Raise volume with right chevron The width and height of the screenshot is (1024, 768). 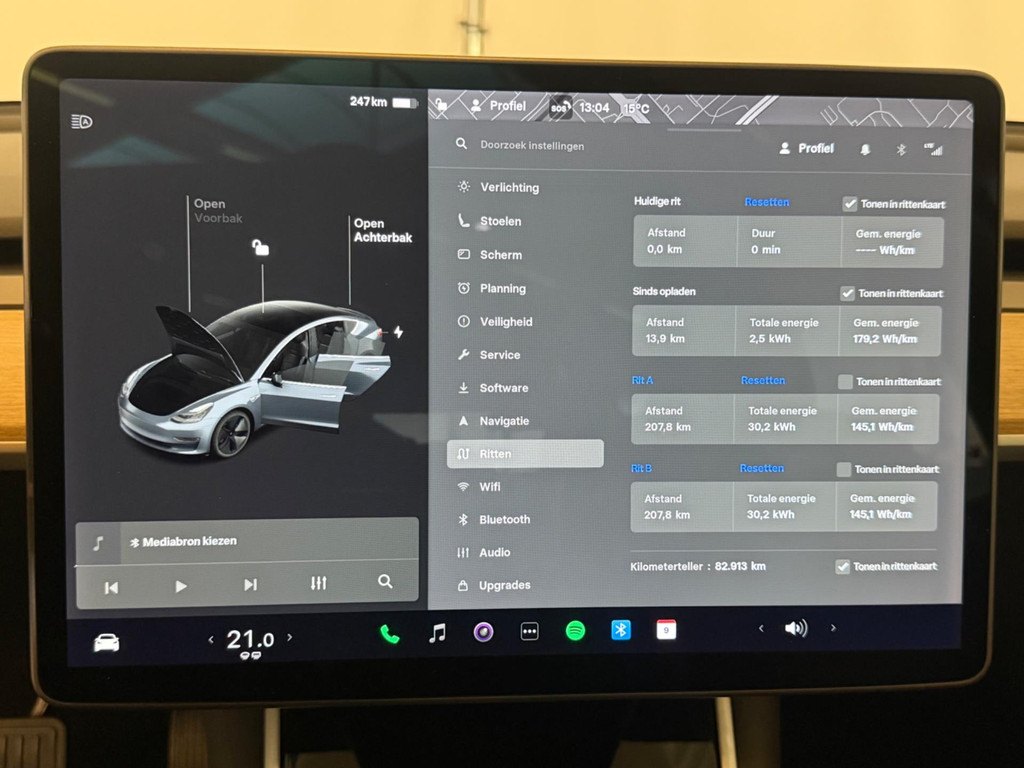tap(833, 628)
